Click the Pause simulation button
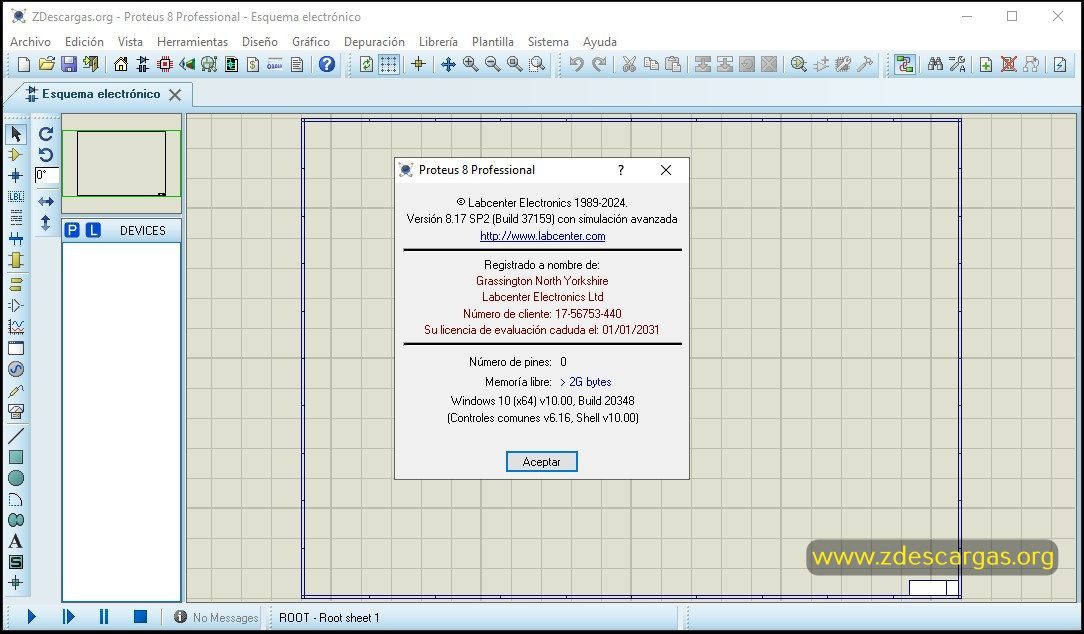This screenshot has height=634, width=1084. tap(104, 617)
